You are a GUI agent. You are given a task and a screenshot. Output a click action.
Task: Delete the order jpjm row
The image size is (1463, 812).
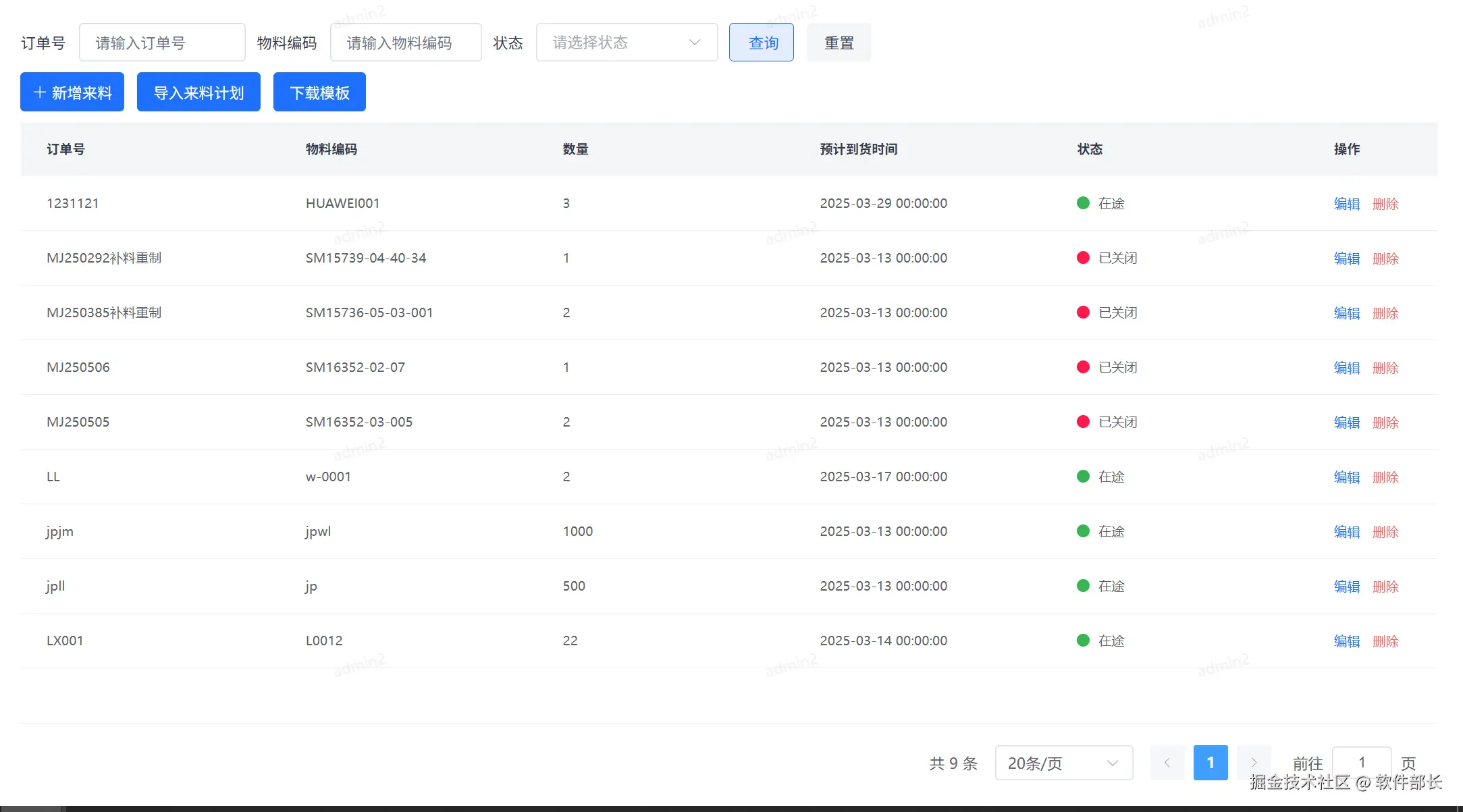pos(1385,532)
